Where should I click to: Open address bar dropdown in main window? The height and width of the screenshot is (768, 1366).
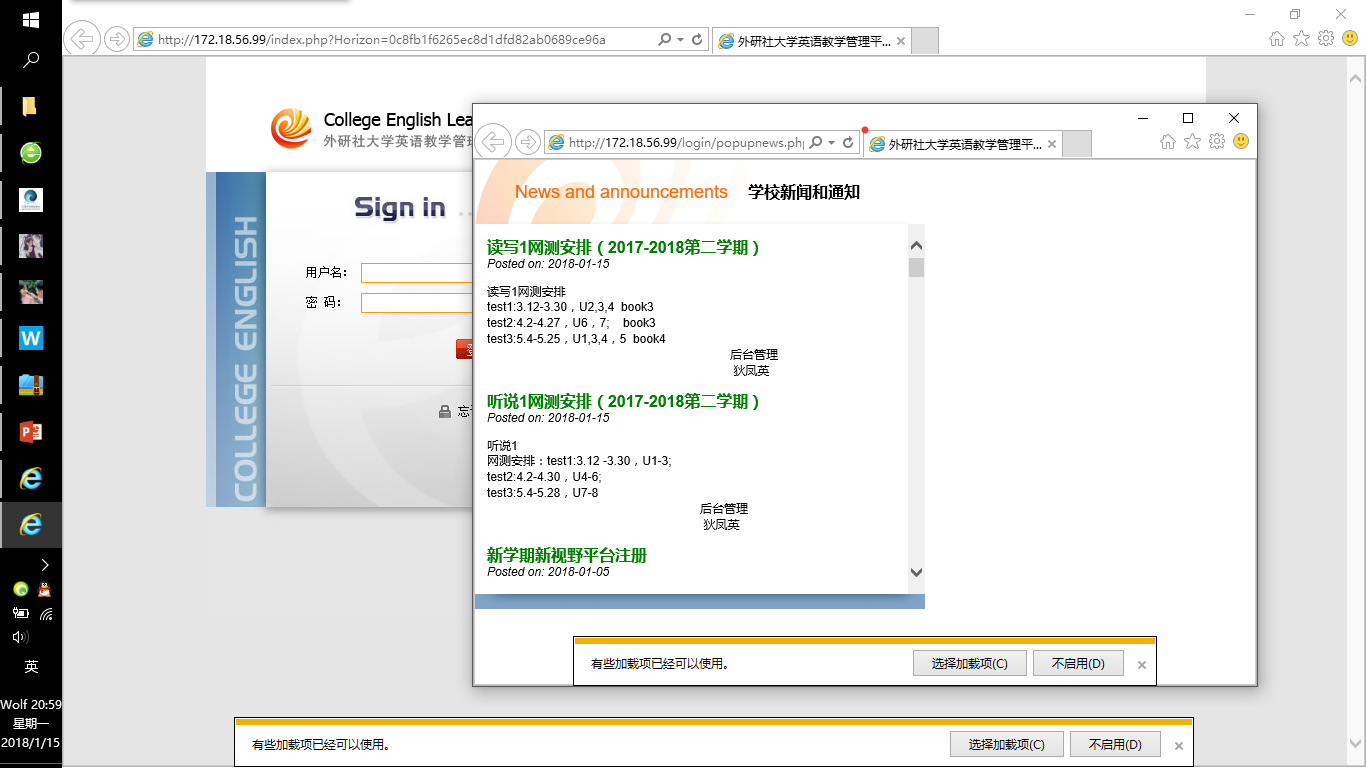click(681, 40)
